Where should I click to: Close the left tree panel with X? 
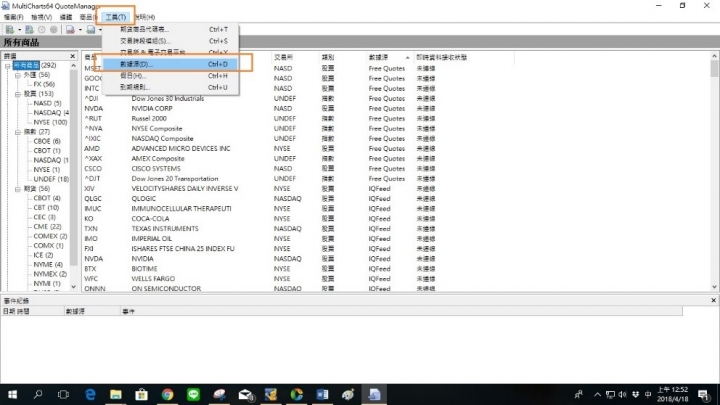[x=73, y=56]
